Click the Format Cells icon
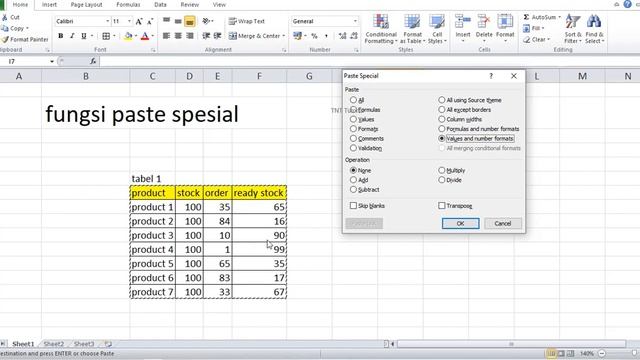Image resolution: width=640 pixels, height=360 pixels. pyautogui.click(x=505, y=21)
